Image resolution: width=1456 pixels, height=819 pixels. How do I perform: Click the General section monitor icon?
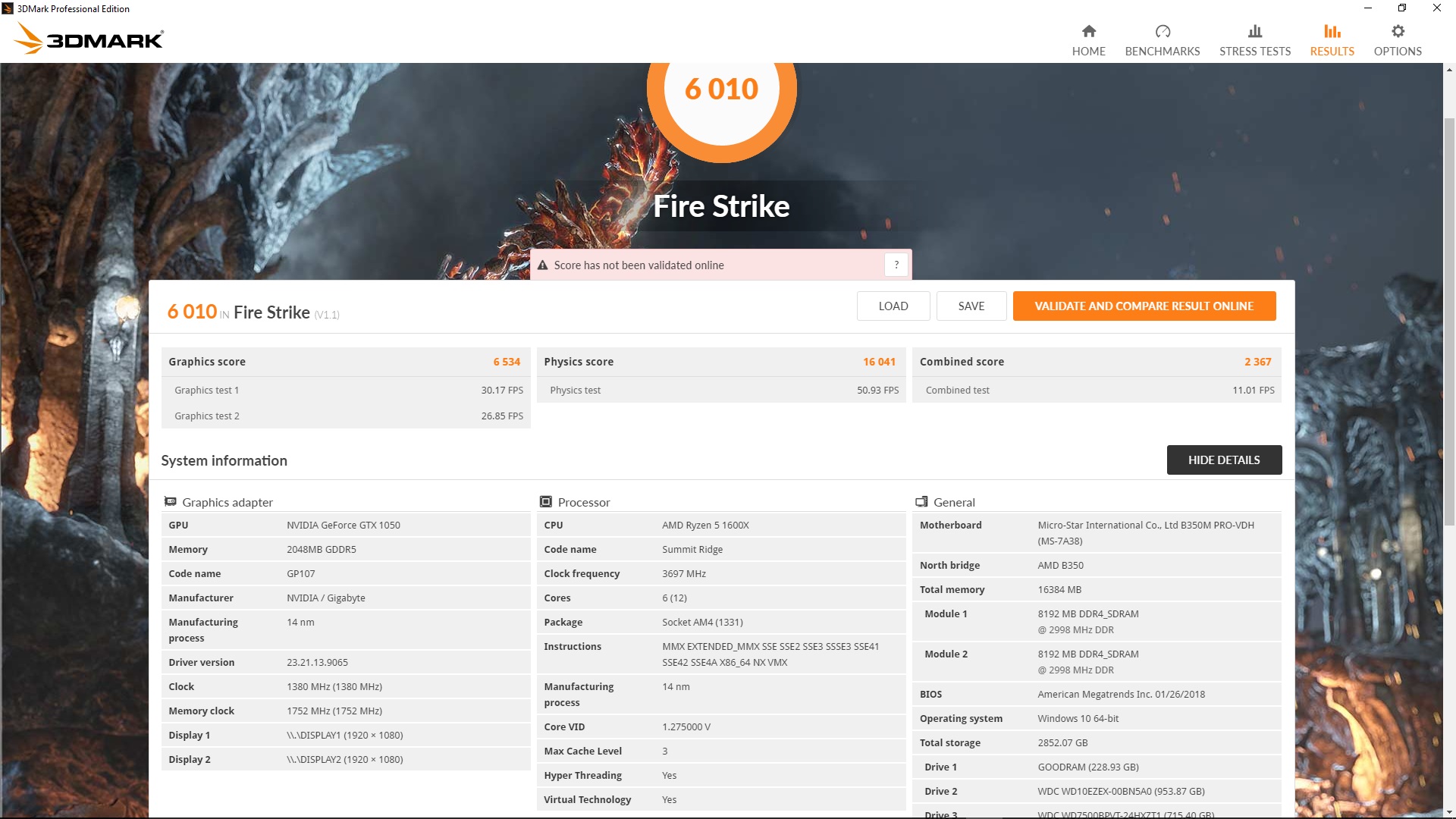(921, 502)
